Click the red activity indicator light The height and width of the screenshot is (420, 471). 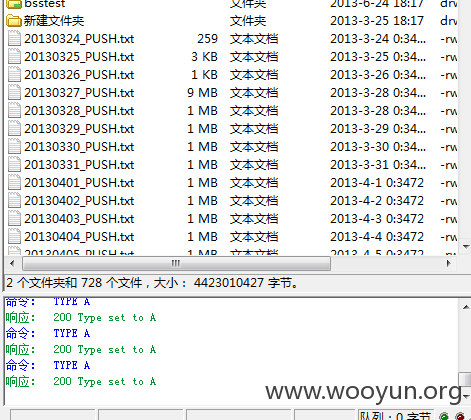pyautogui.click(x=460, y=416)
